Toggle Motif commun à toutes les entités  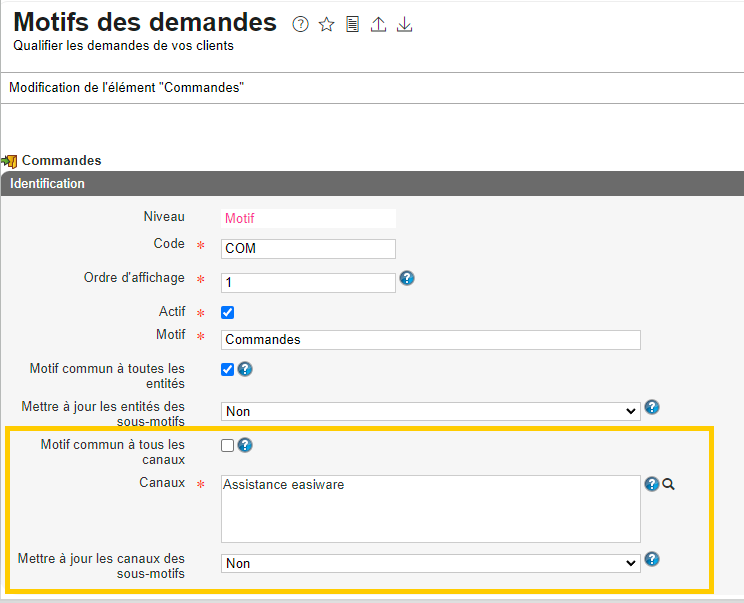(x=227, y=369)
